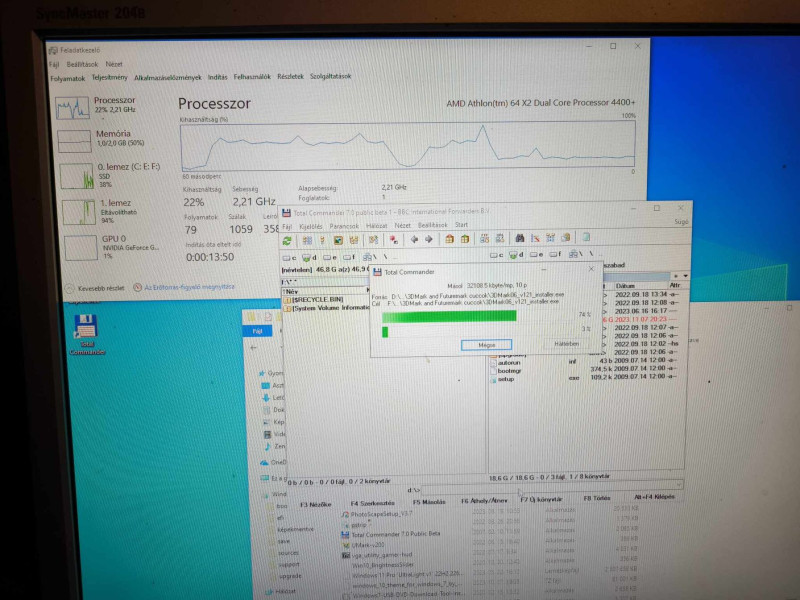
Task: Select drive c in left panel drive bar
Action: tap(289, 258)
